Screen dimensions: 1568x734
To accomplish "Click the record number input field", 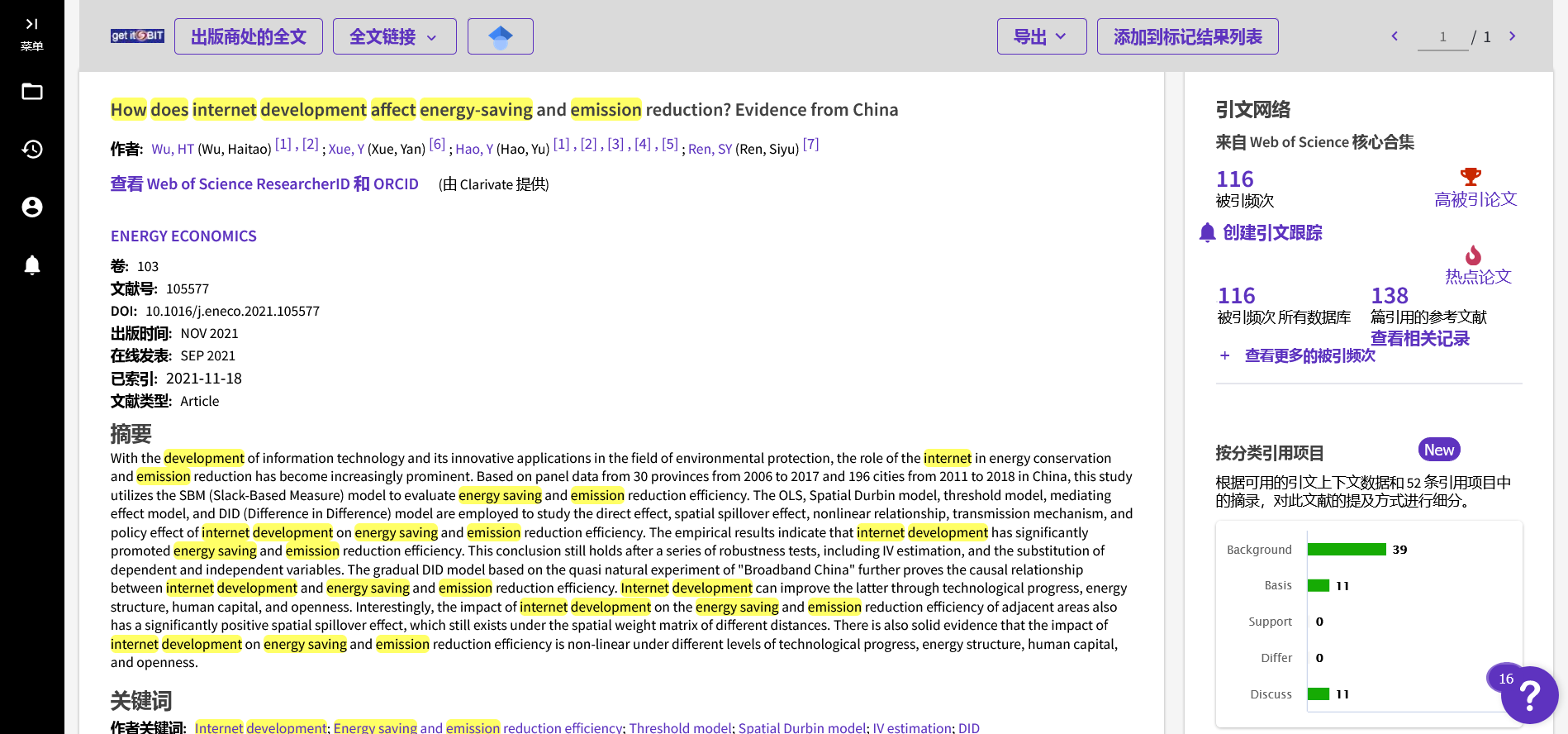I will coord(1442,37).
